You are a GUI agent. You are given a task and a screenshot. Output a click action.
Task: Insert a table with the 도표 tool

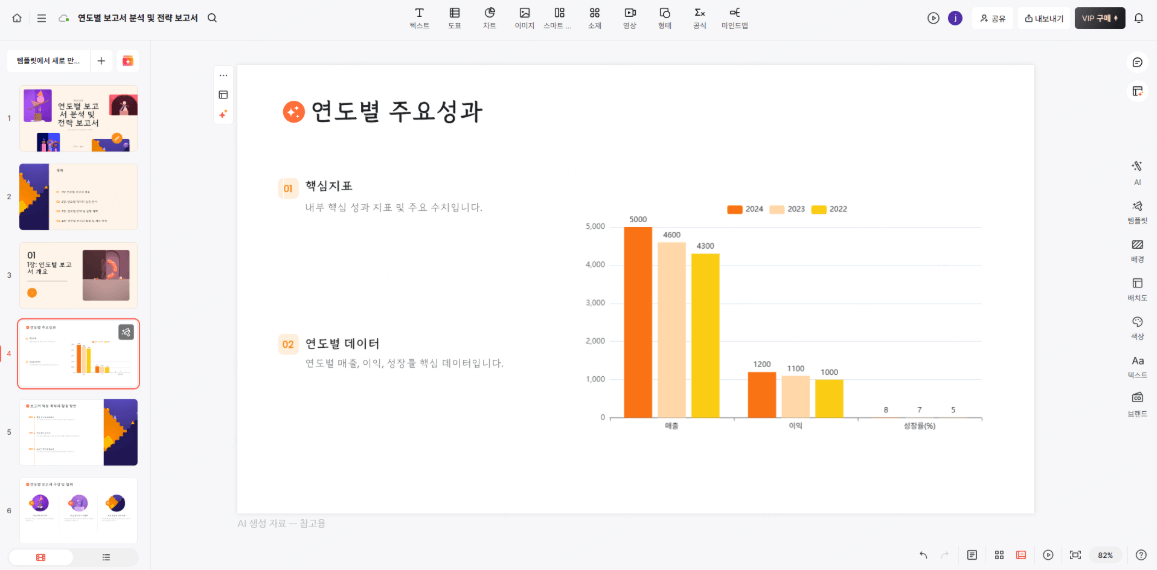point(455,18)
